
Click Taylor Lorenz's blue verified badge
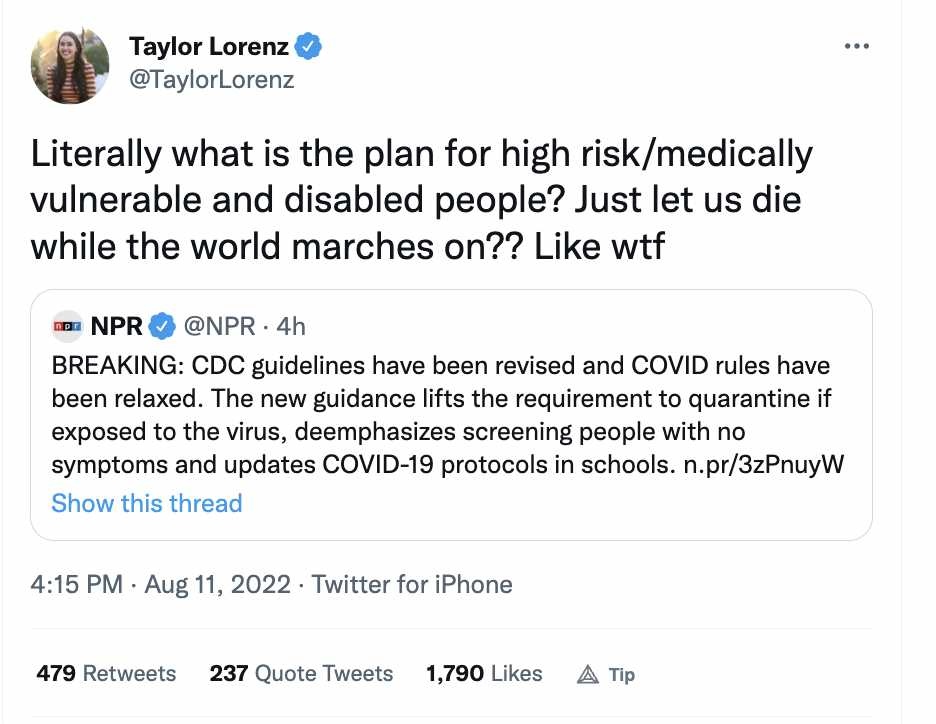click(x=309, y=46)
